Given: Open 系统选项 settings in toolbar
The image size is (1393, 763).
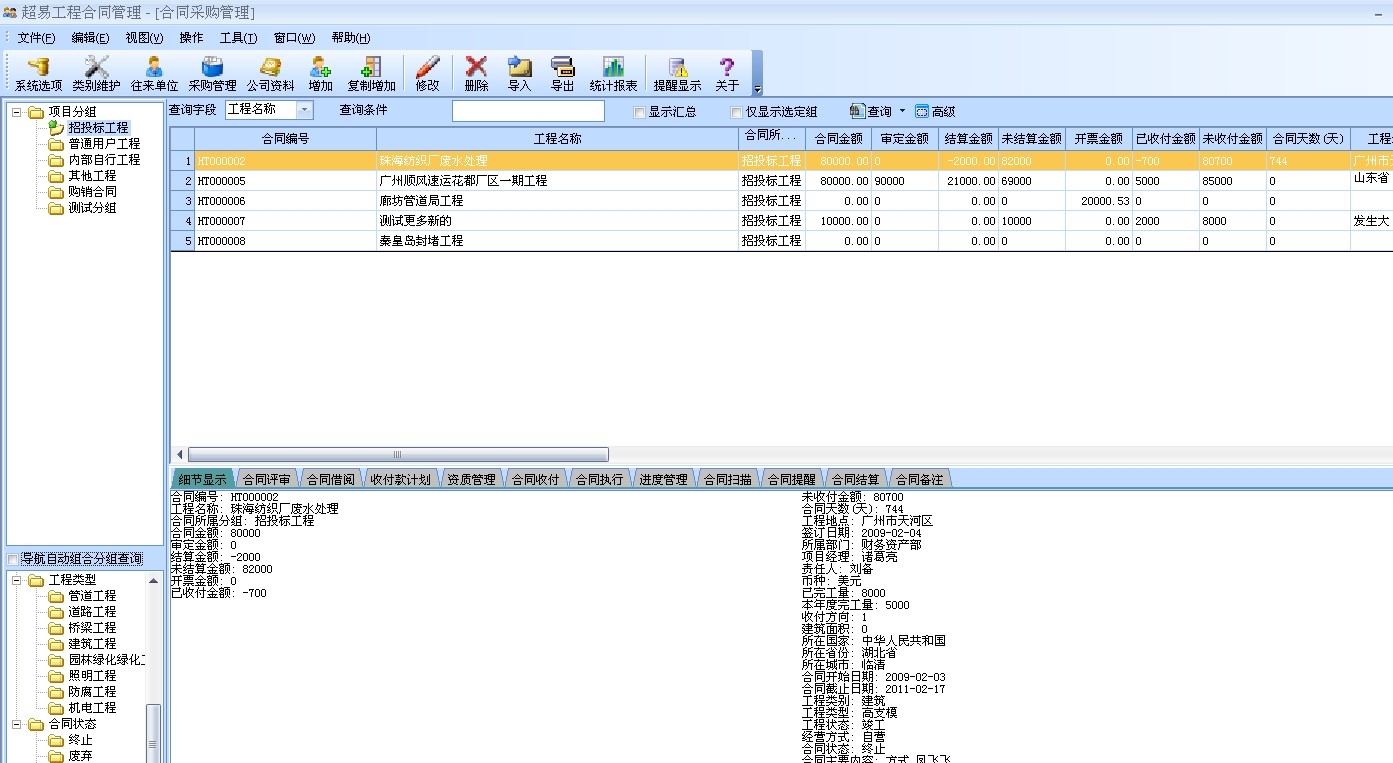Looking at the screenshot, I should coord(38,73).
